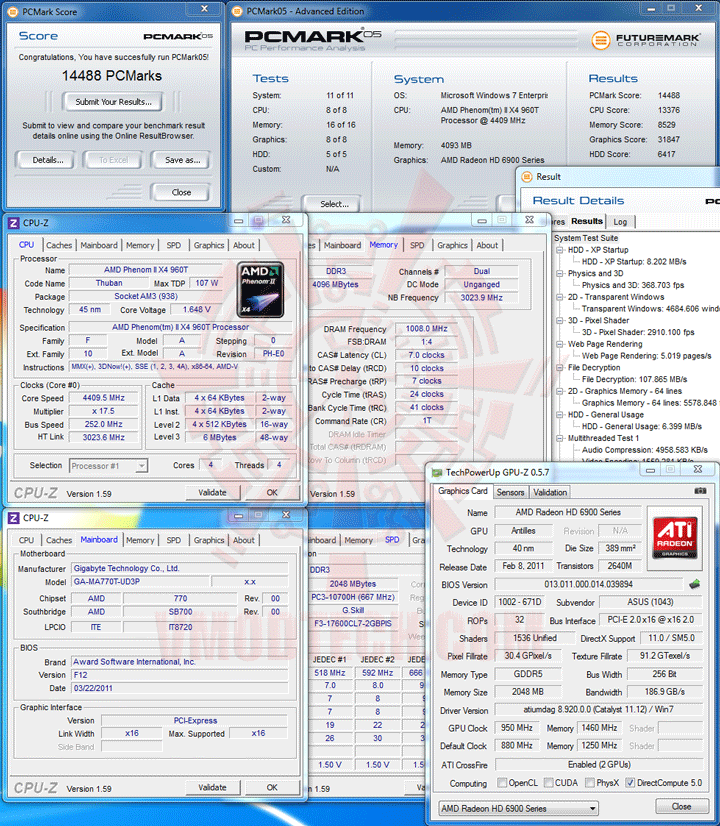The width and height of the screenshot is (720, 826).
Task: Toggle the OpenCL checkbox in GPU-Z
Action: click(x=502, y=782)
